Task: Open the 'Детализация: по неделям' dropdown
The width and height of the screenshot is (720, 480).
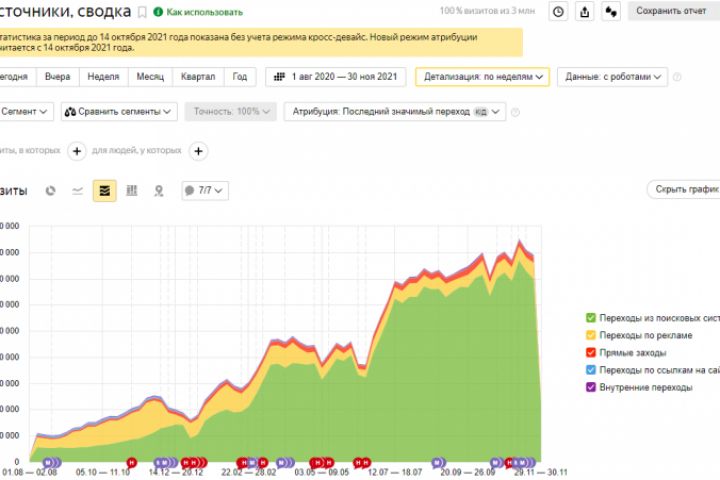Action: [483, 77]
